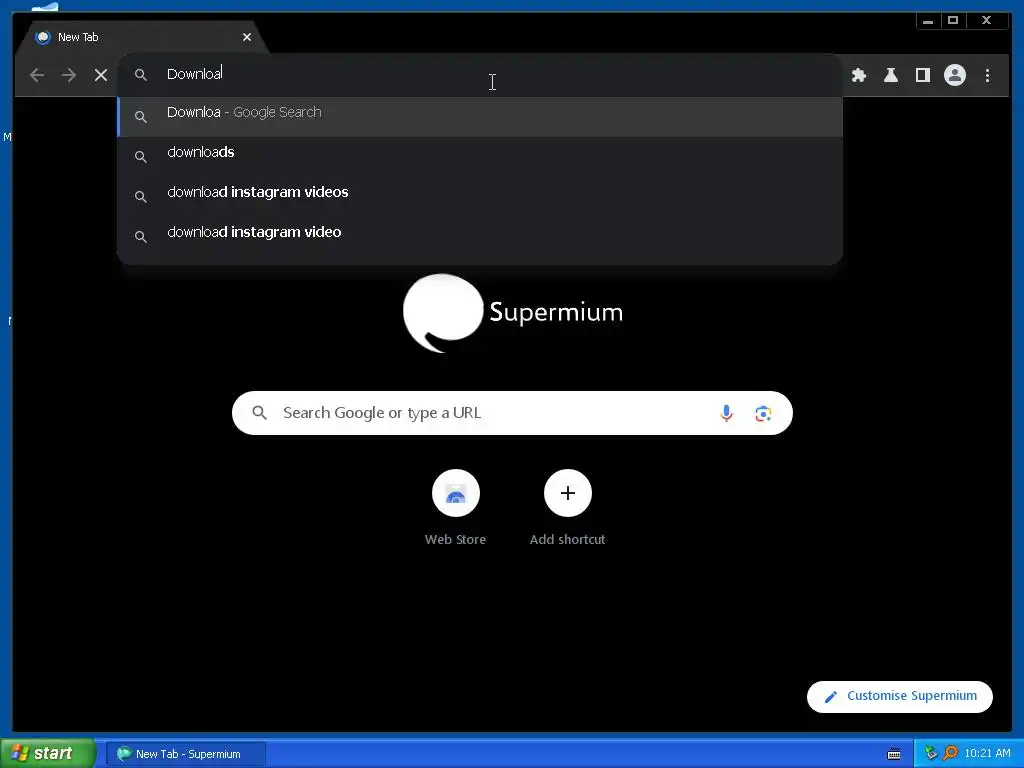The height and width of the screenshot is (768, 1024).
Task: Choose 'download instagram video' suggestion
Action: click(480, 236)
